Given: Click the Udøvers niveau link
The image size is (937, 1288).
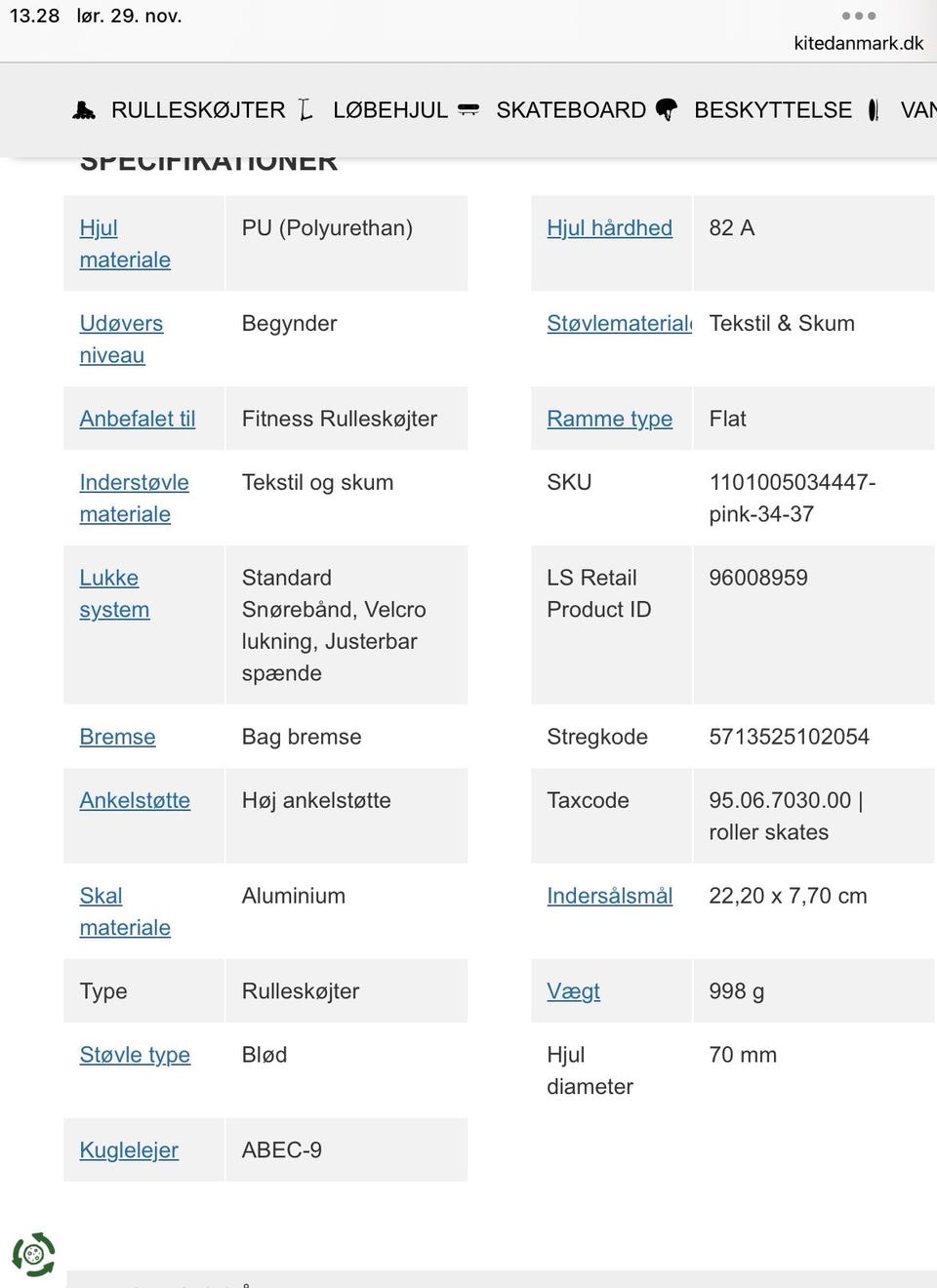Looking at the screenshot, I should pos(121,339).
